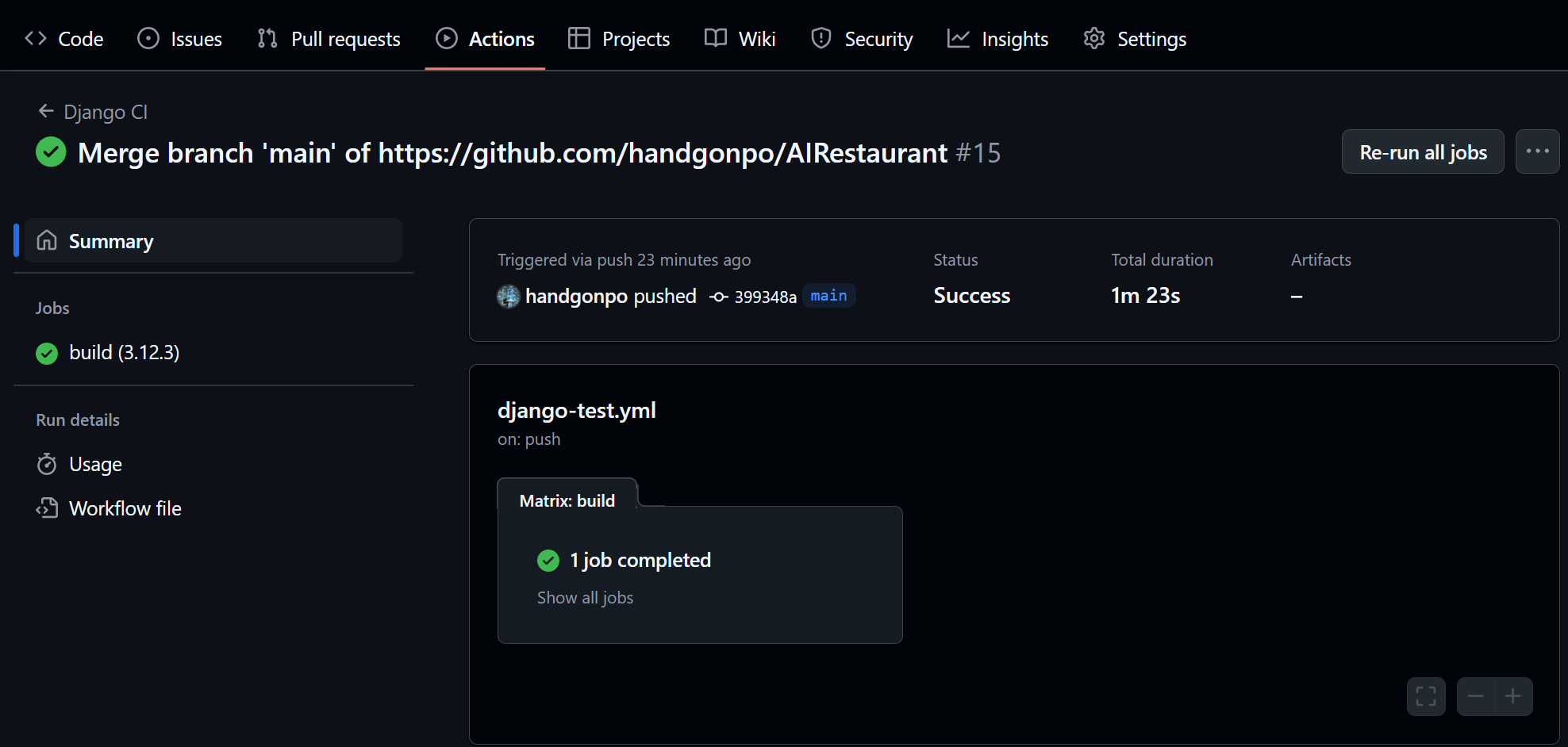
Task: Show all jobs in matrix
Action: tap(585, 598)
